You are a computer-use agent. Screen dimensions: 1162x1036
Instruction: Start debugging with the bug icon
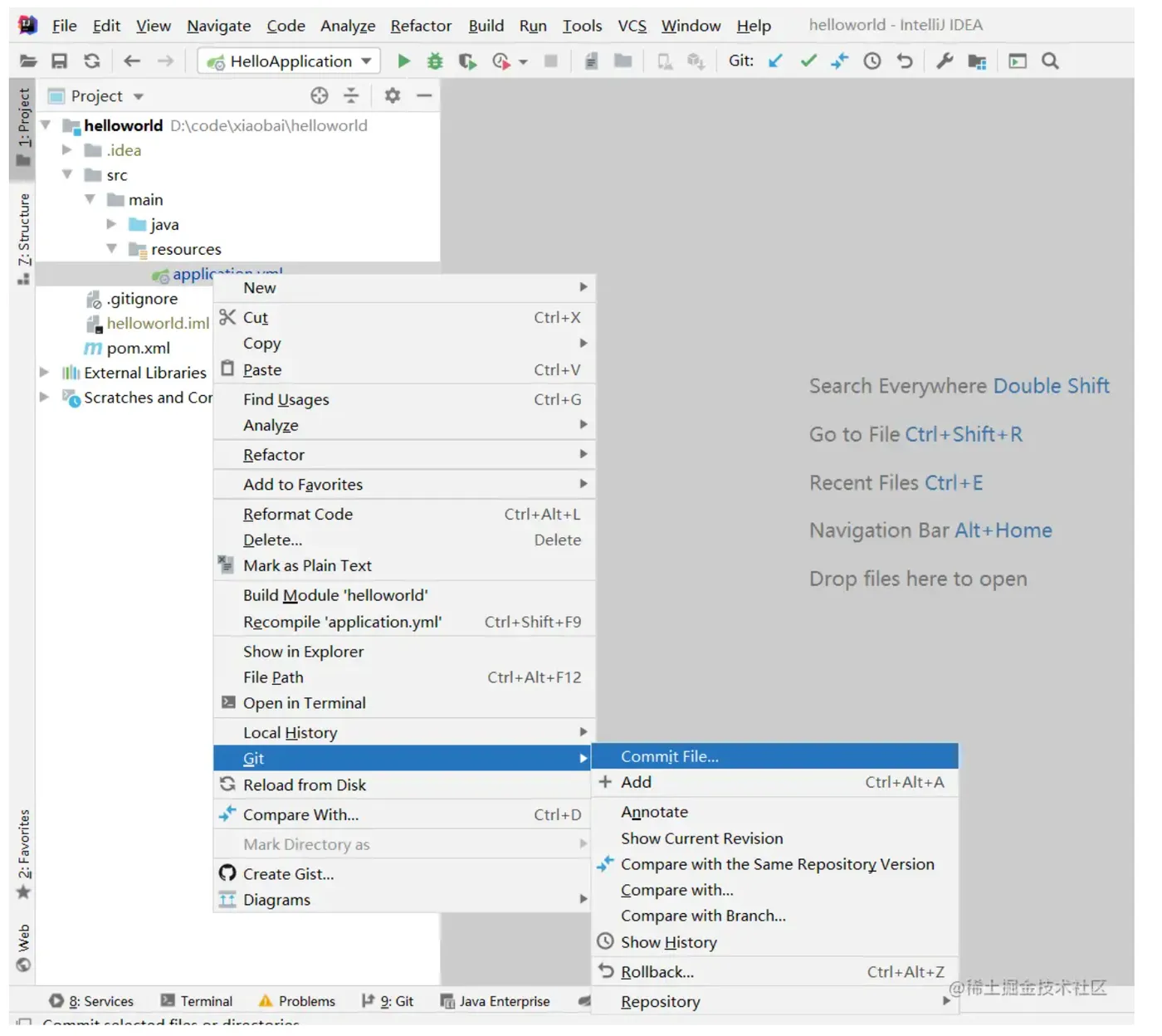point(435,61)
